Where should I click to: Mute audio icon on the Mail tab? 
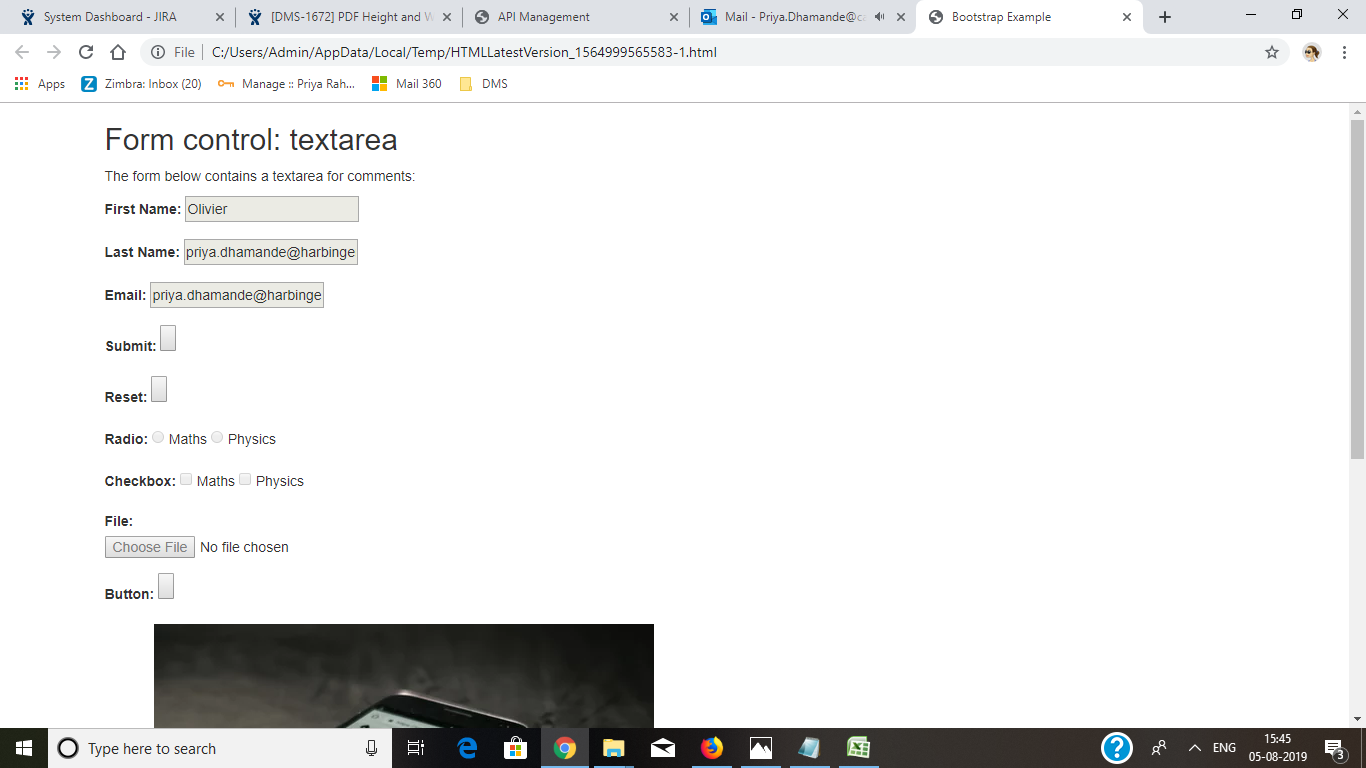tap(879, 17)
